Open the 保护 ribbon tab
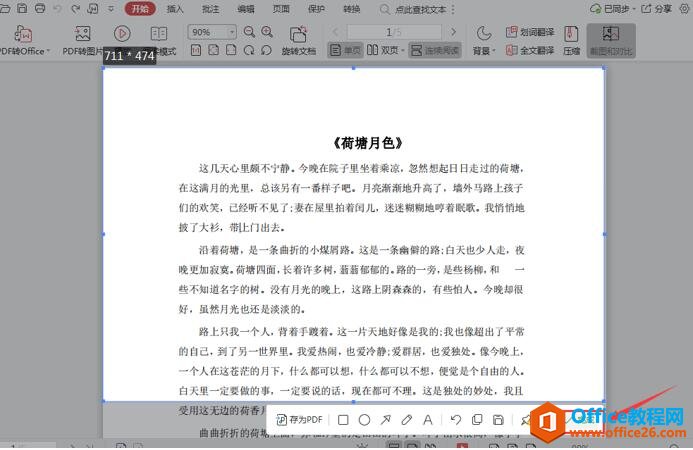The height and width of the screenshot is (450, 693). point(316,9)
